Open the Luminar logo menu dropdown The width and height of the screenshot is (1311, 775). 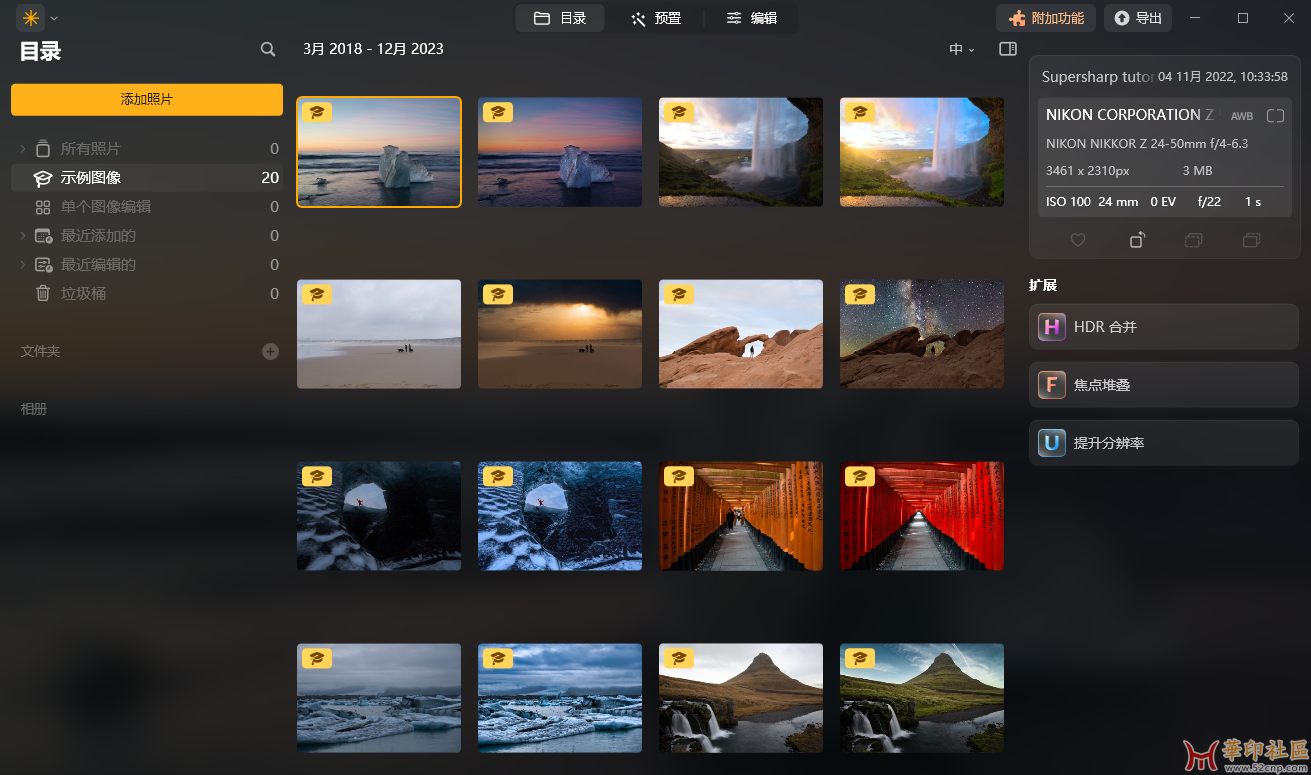click(37, 18)
